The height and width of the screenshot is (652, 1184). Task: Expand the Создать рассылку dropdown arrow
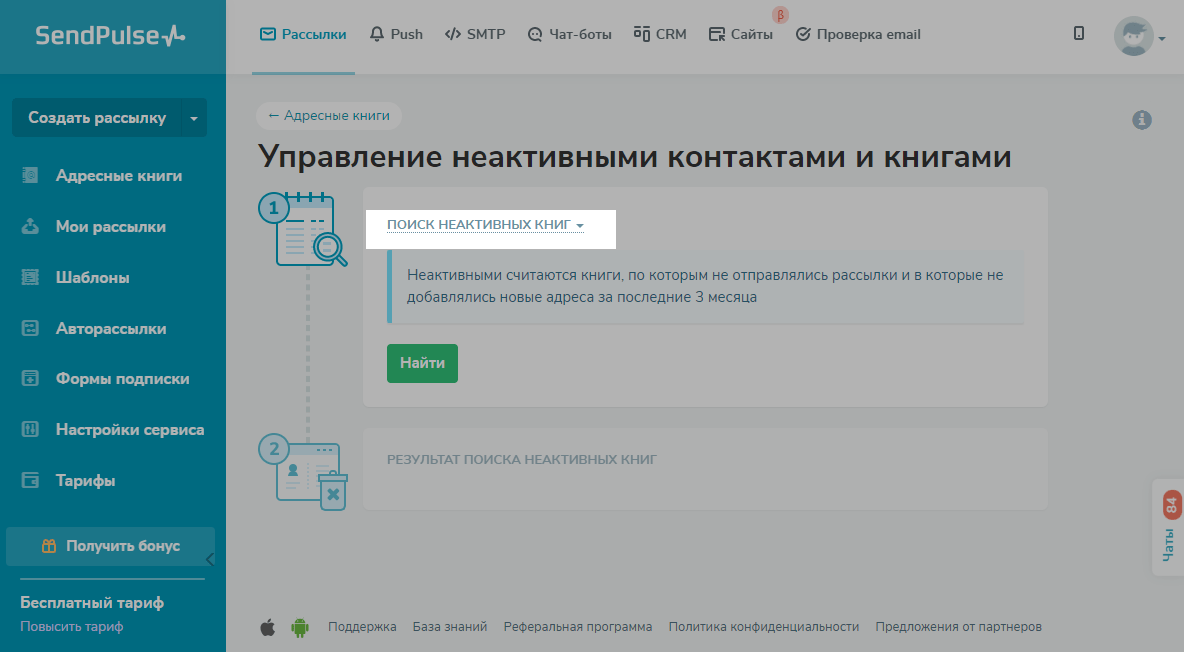click(193, 118)
